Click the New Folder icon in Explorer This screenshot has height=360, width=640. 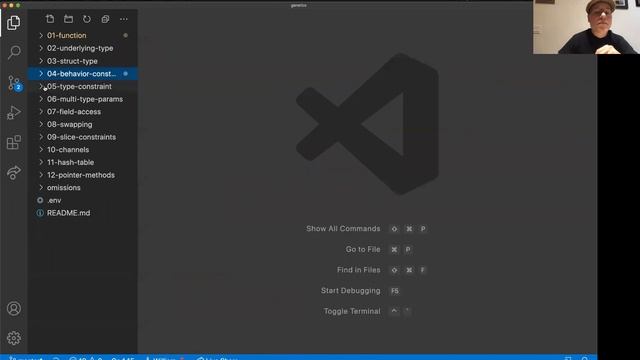68,19
